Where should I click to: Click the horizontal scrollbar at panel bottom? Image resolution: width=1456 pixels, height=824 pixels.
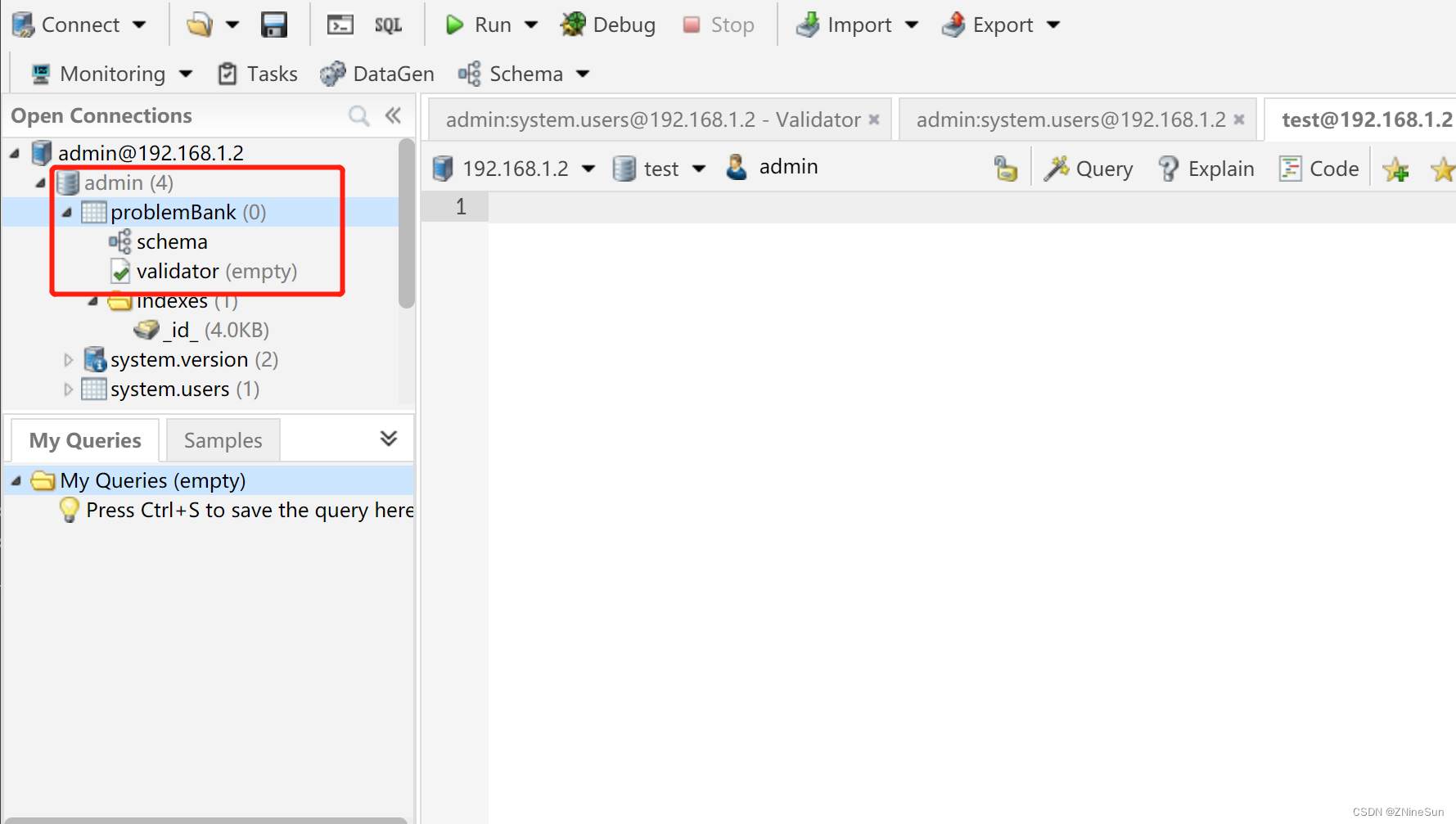(205, 820)
